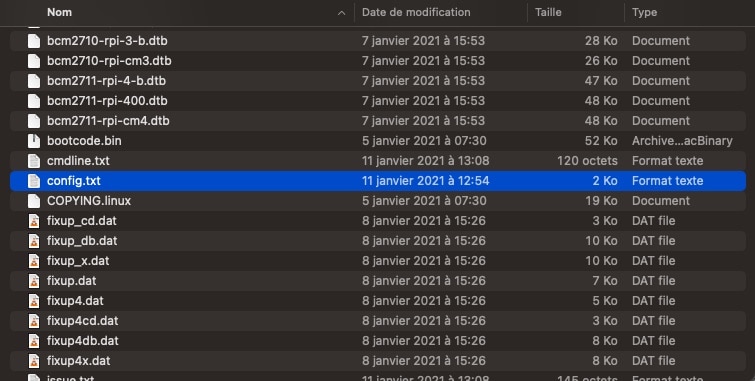Screen dimensions: 755x381
Task: Click date '11 janvier 2021 à 12:54'
Action: (x=426, y=181)
